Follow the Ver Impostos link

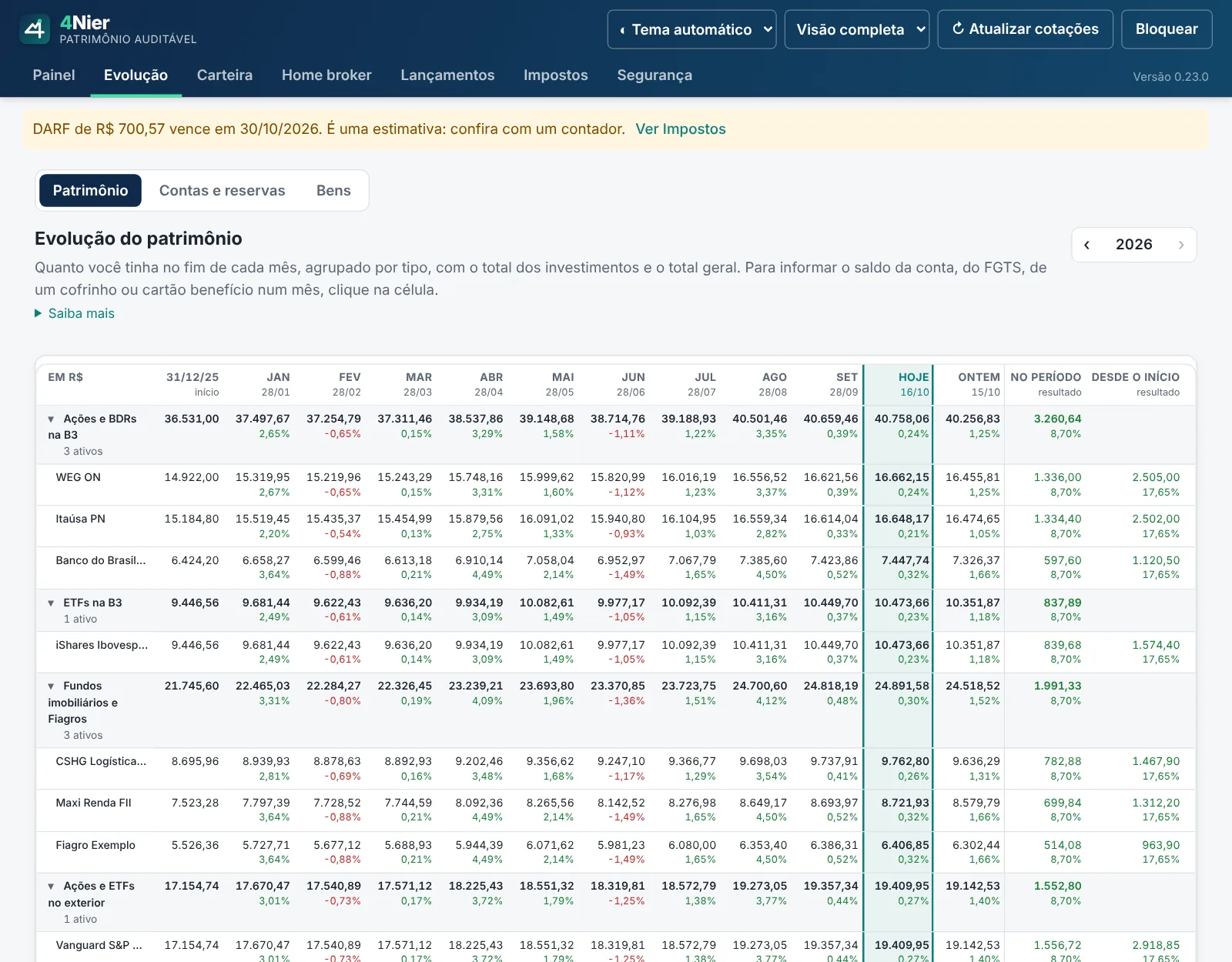coord(681,129)
